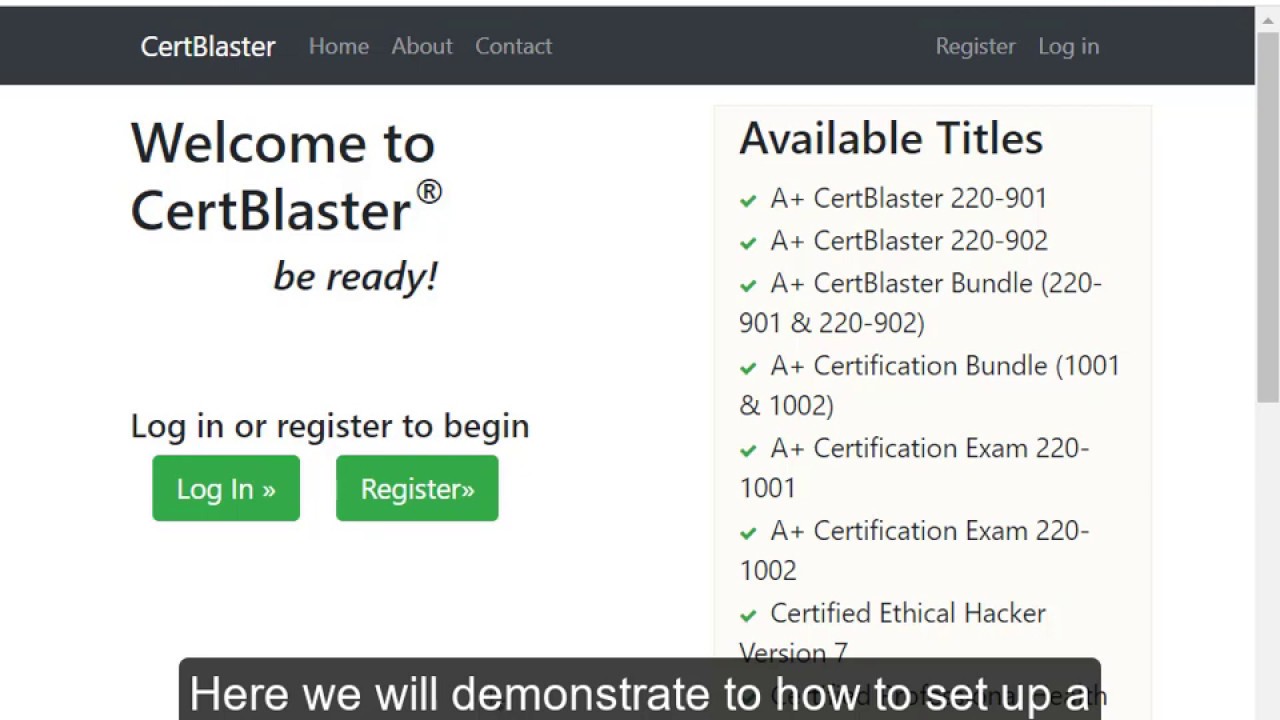Image resolution: width=1280 pixels, height=720 pixels.
Task: Select Certified Ethical Hacker Version 7 title
Action: coord(892,633)
